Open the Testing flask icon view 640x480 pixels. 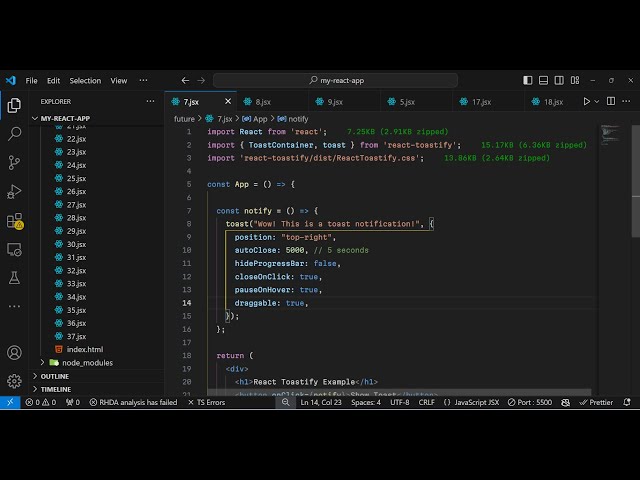[x=14, y=278]
